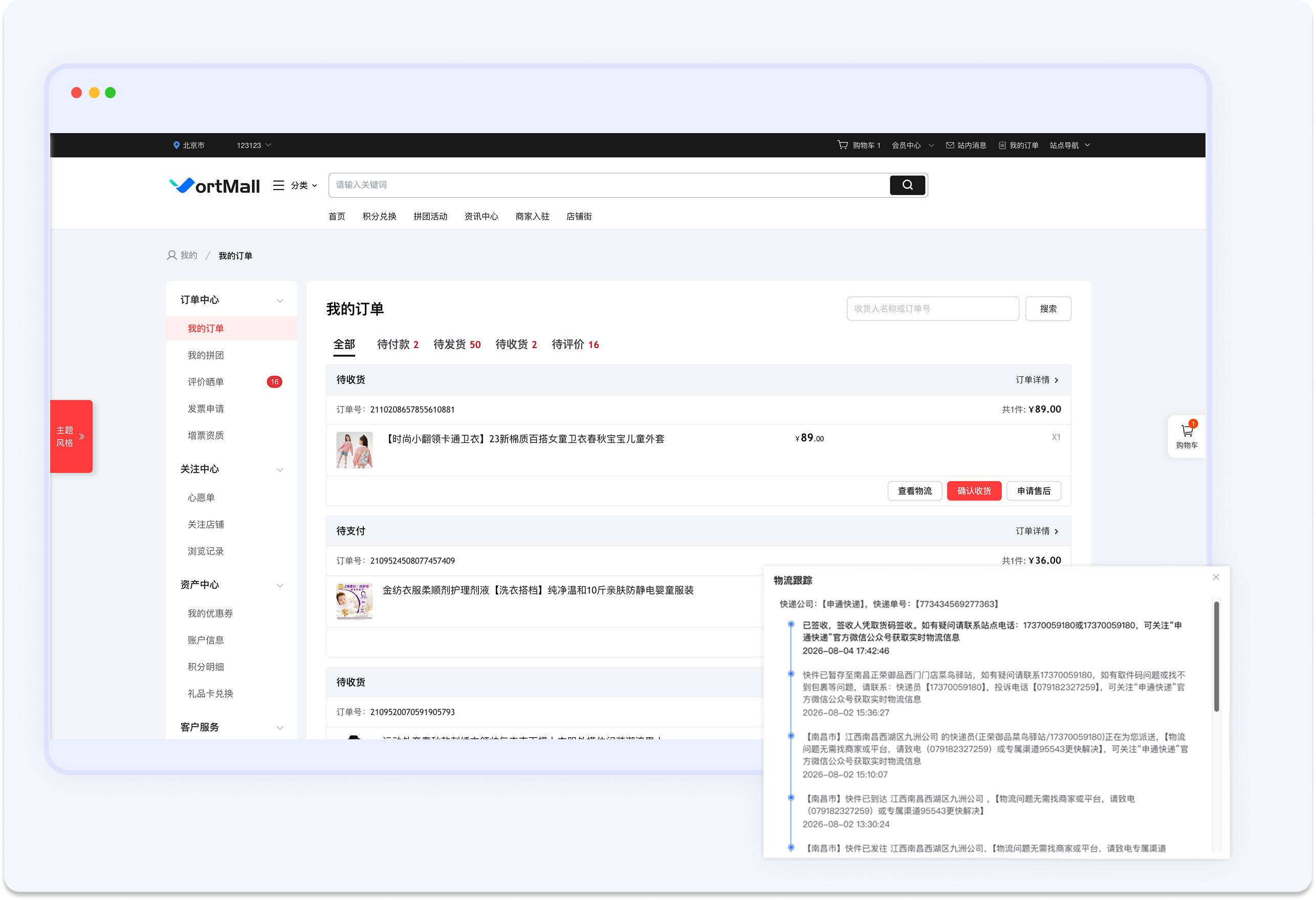Switch to the 待收货 tab

tap(516, 345)
